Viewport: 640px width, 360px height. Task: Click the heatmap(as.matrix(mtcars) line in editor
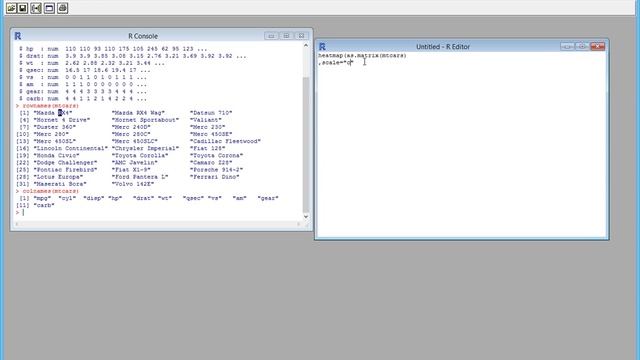362,56
